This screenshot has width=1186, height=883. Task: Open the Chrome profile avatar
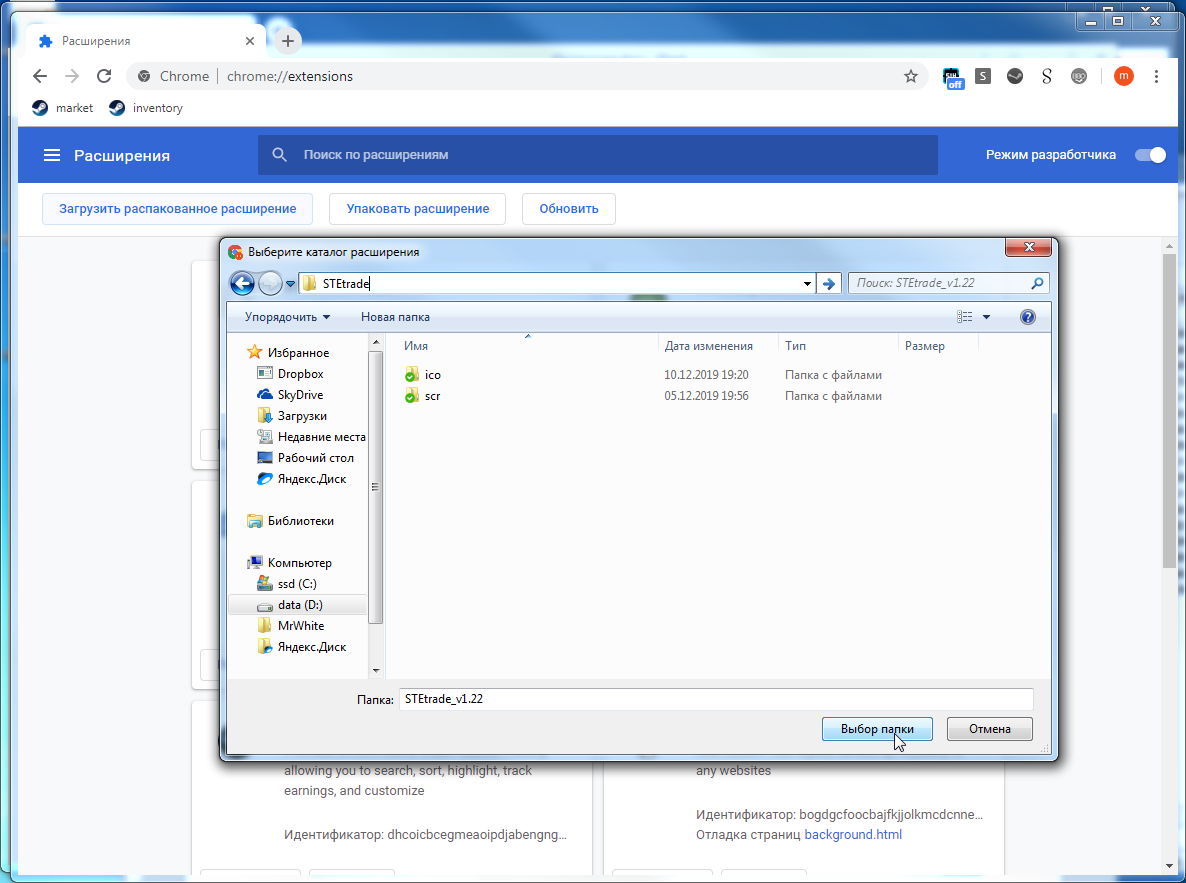click(x=1124, y=76)
